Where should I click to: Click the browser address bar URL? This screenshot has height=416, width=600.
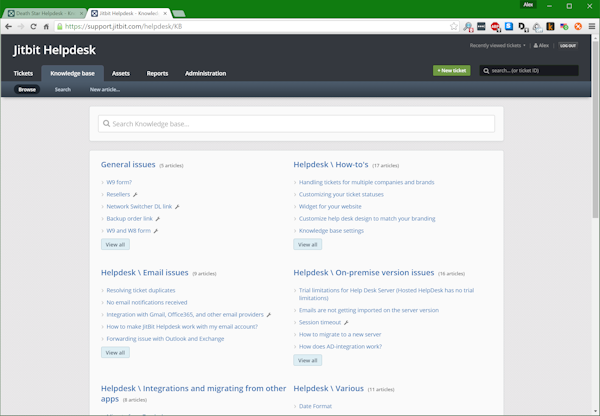tap(123, 26)
